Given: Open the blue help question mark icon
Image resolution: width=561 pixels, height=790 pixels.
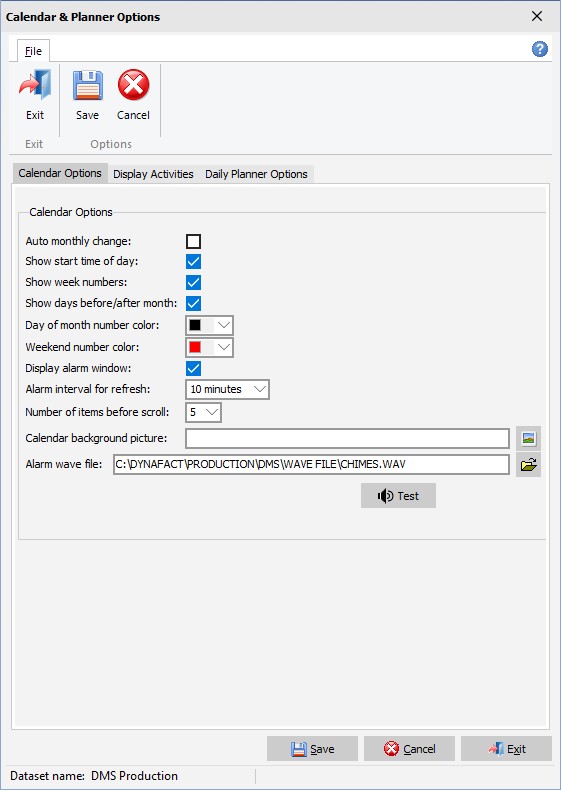Looking at the screenshot, I should [539, 49].
